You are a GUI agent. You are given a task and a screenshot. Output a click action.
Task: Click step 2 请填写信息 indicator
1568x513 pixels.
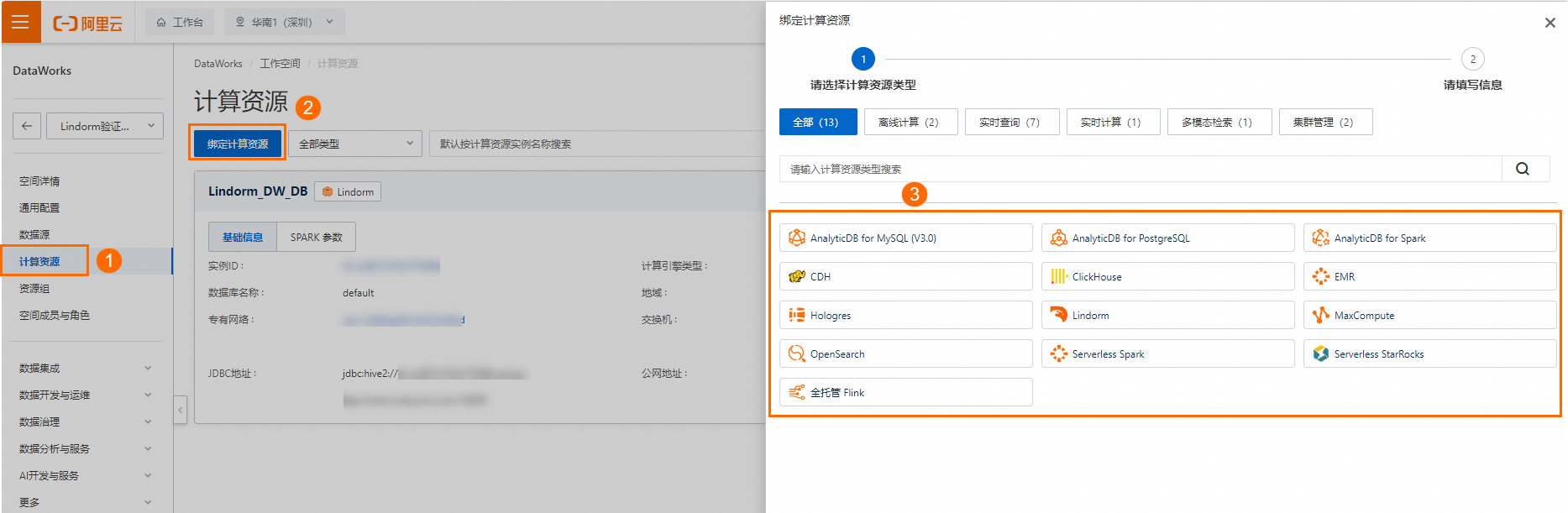pyautogui.click(x=1472, y=59)
